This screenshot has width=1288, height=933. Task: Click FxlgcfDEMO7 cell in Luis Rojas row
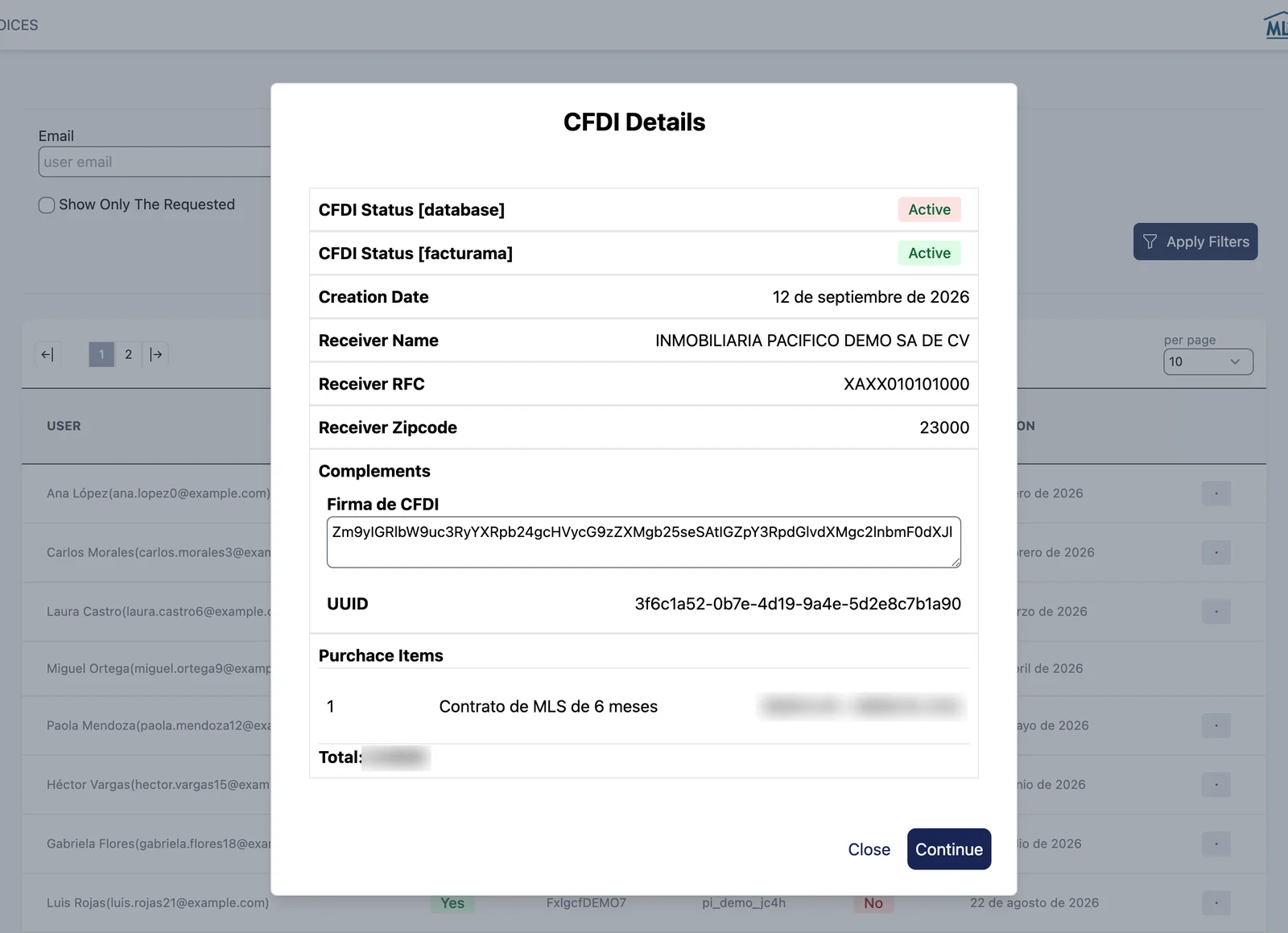(586, 903)
